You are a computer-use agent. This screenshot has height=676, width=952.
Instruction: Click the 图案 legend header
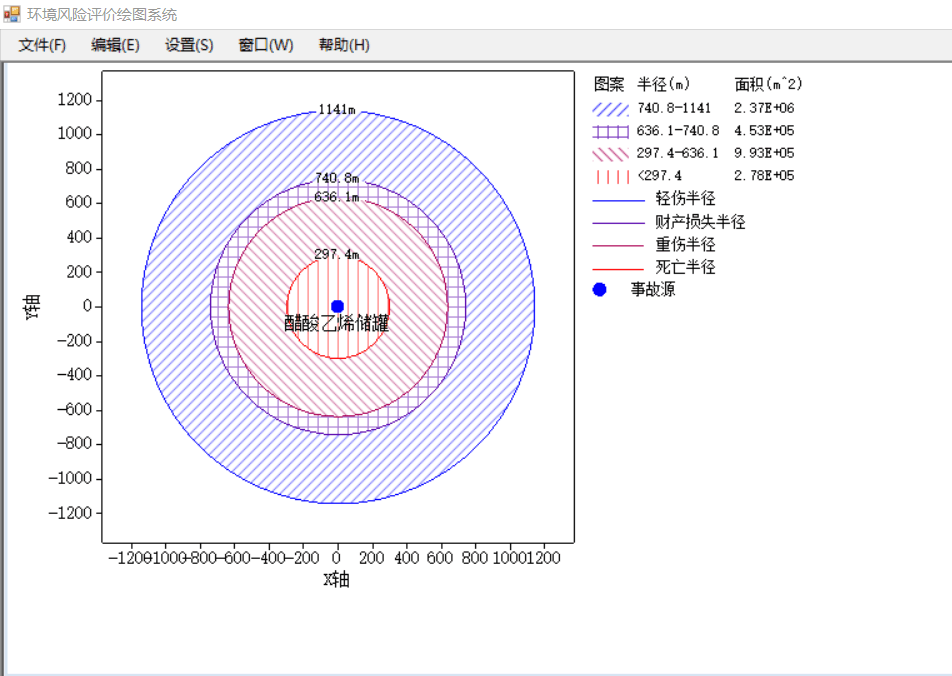click(x=609, y=84)
